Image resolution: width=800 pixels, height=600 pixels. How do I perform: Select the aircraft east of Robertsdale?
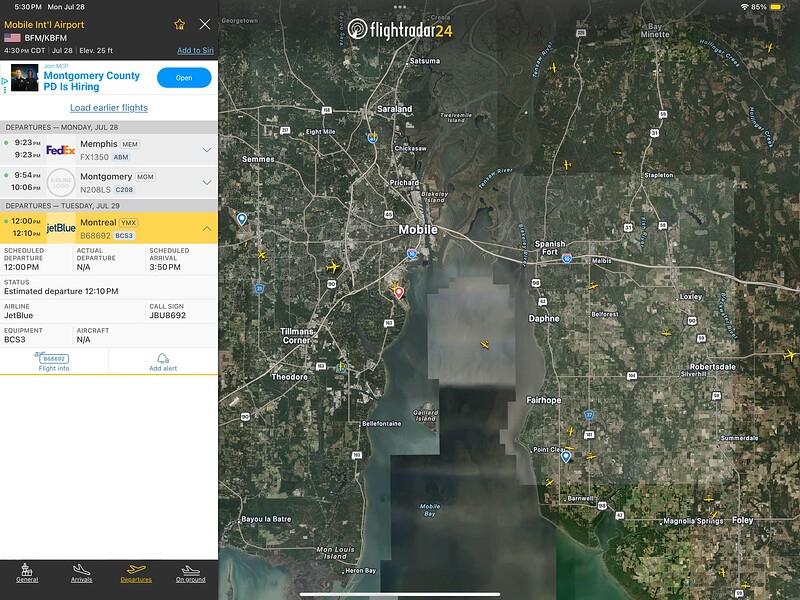pyautogui.click(x=790, y=355)
